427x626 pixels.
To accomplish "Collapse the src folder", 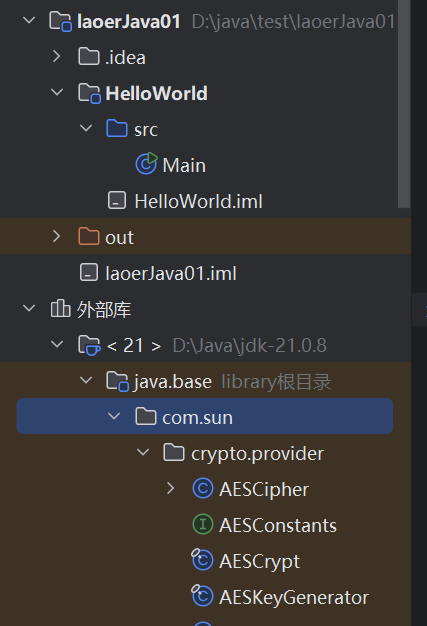I will click(x=86, y=129).
